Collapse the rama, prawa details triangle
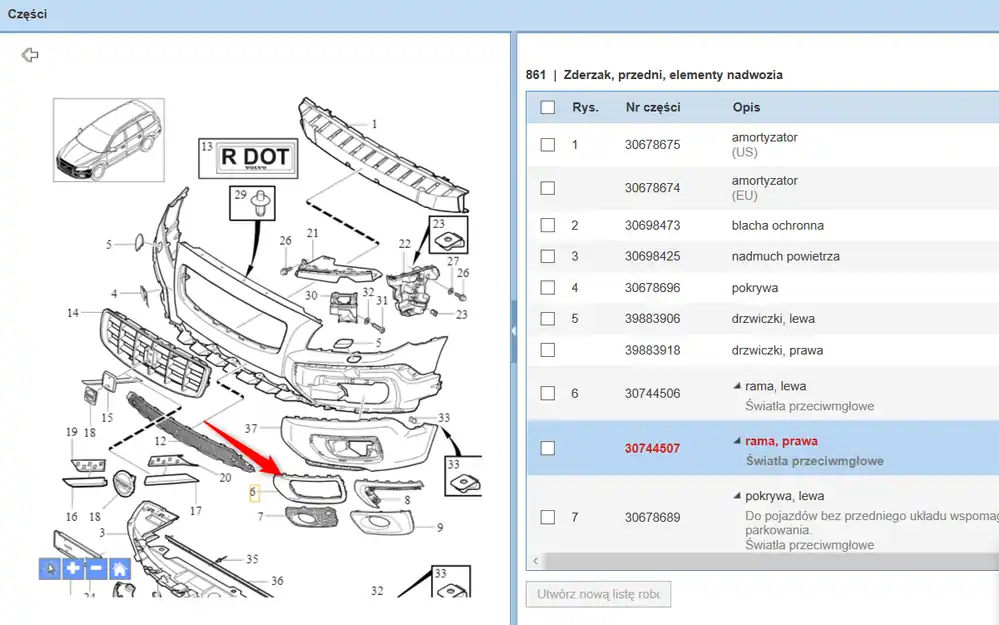Screen dimensions: 999x625 pyautogui.click(x=738, y=441)
